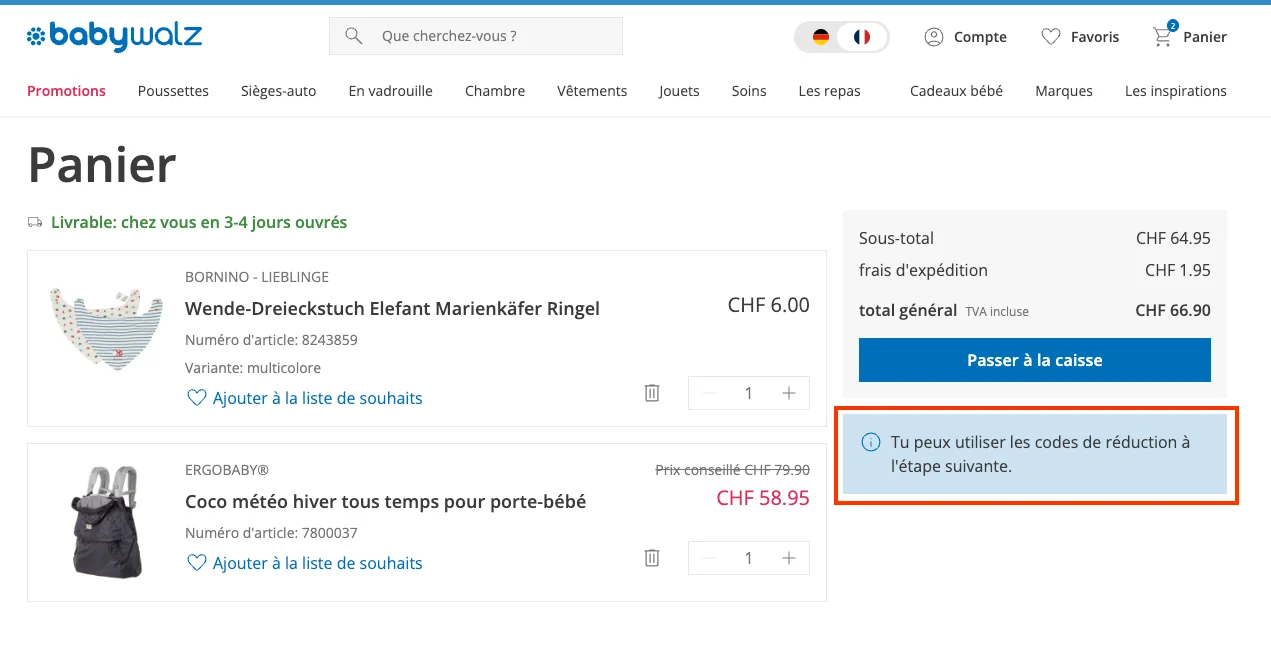Switch language to German flag

point(820,36)
